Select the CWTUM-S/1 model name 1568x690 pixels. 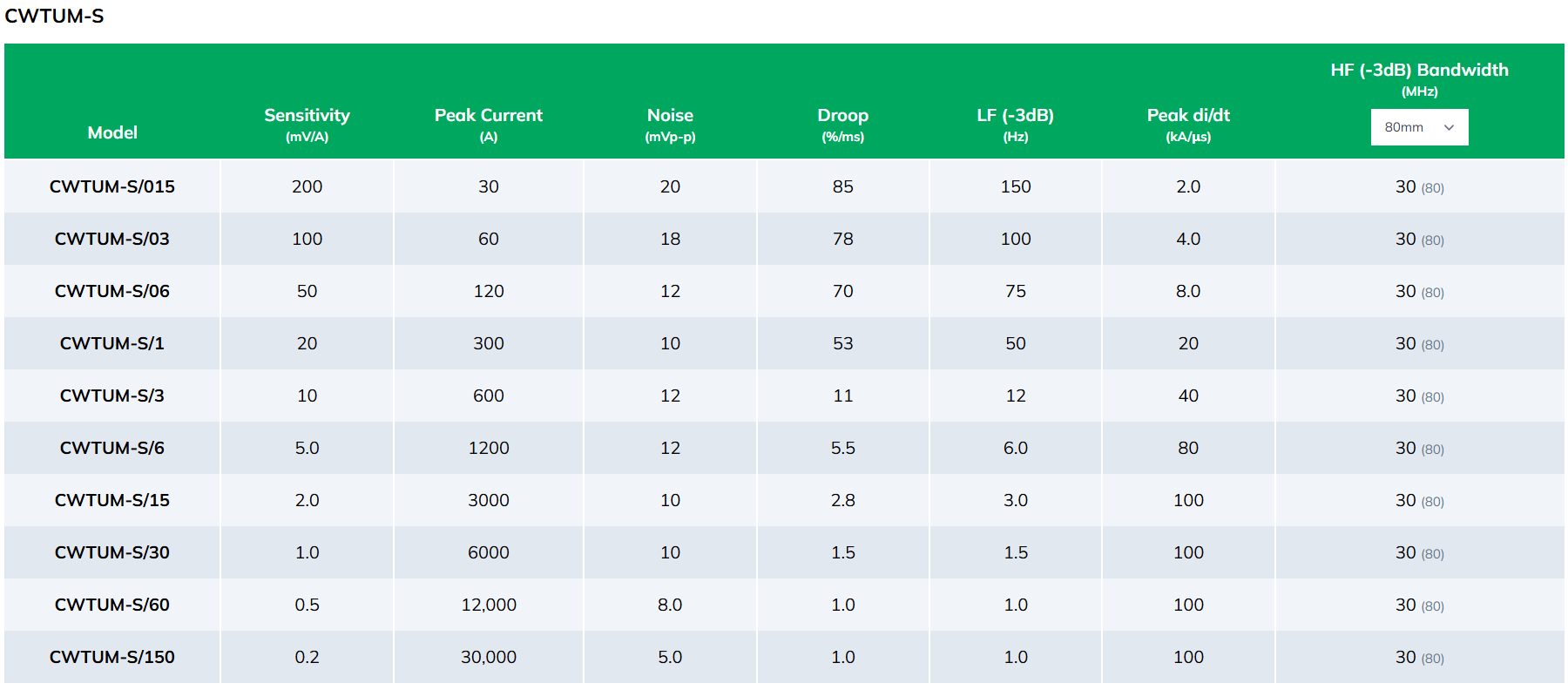[x=112, y=343]
